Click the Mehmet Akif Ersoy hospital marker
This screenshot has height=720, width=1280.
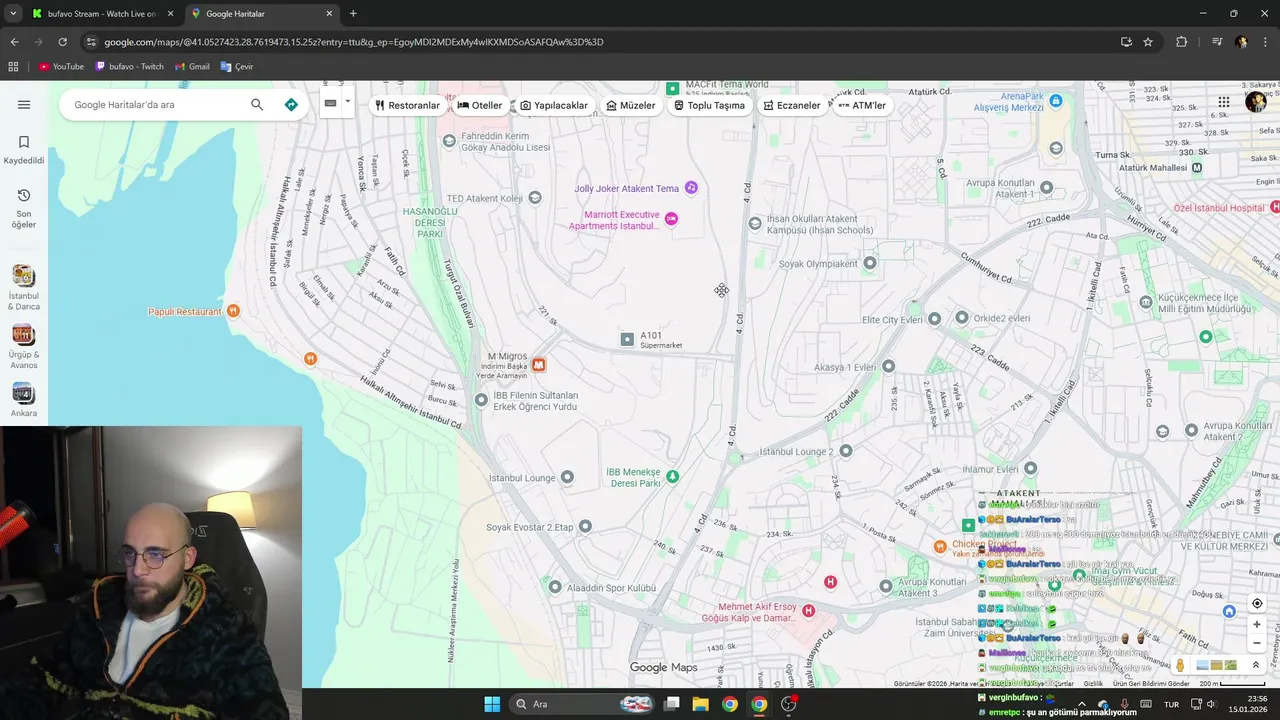(x=808, y=610)
